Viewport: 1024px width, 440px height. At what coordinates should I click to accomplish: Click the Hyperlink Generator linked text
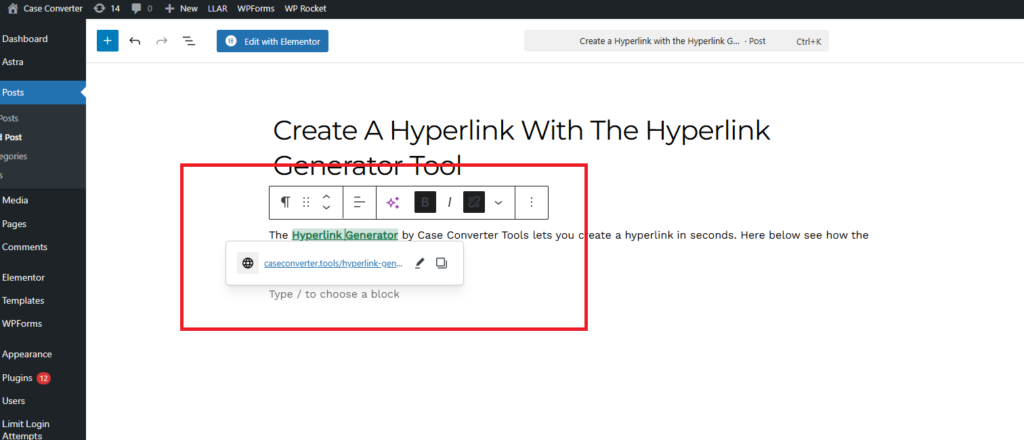(345, 235)
